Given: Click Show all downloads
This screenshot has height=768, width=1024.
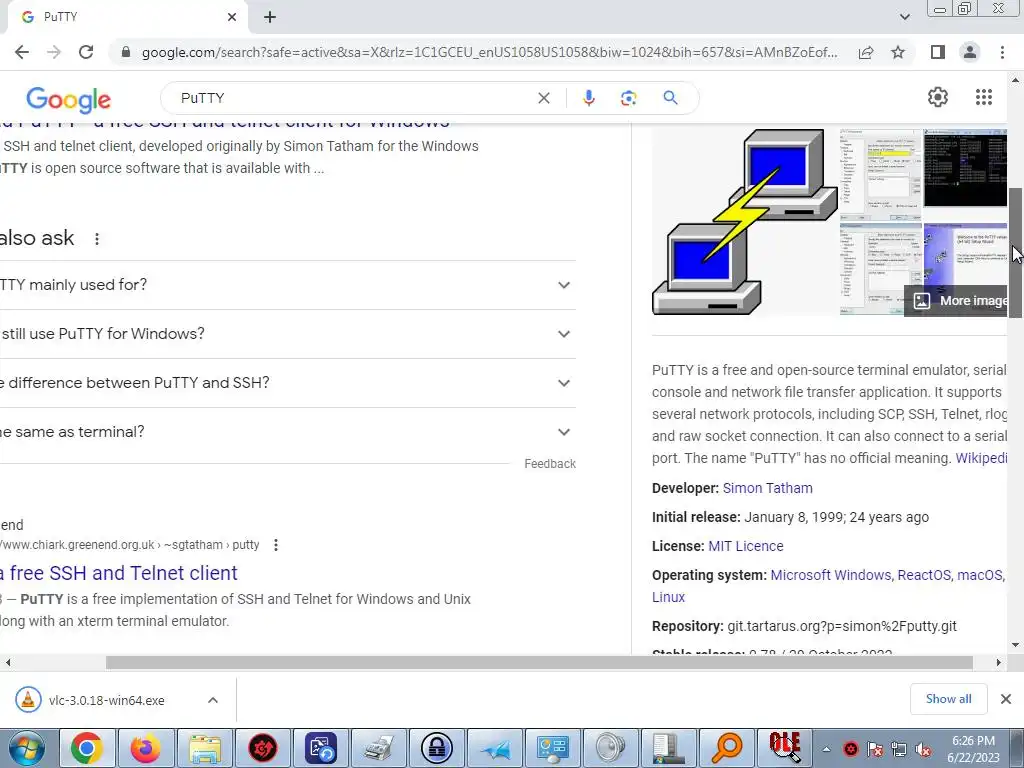Looking at the screenshot, I should pyautogui.click(x=948, y=699).
